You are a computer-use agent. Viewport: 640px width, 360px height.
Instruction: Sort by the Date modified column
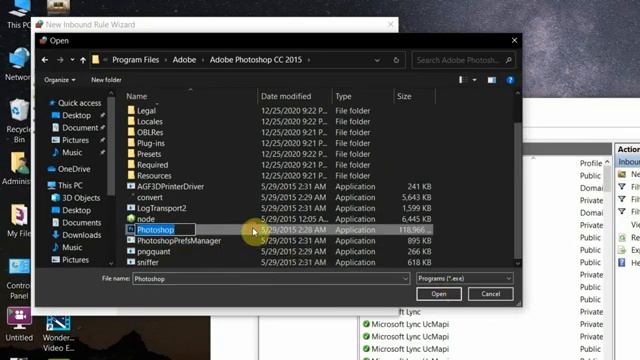(x=286, y=96)
